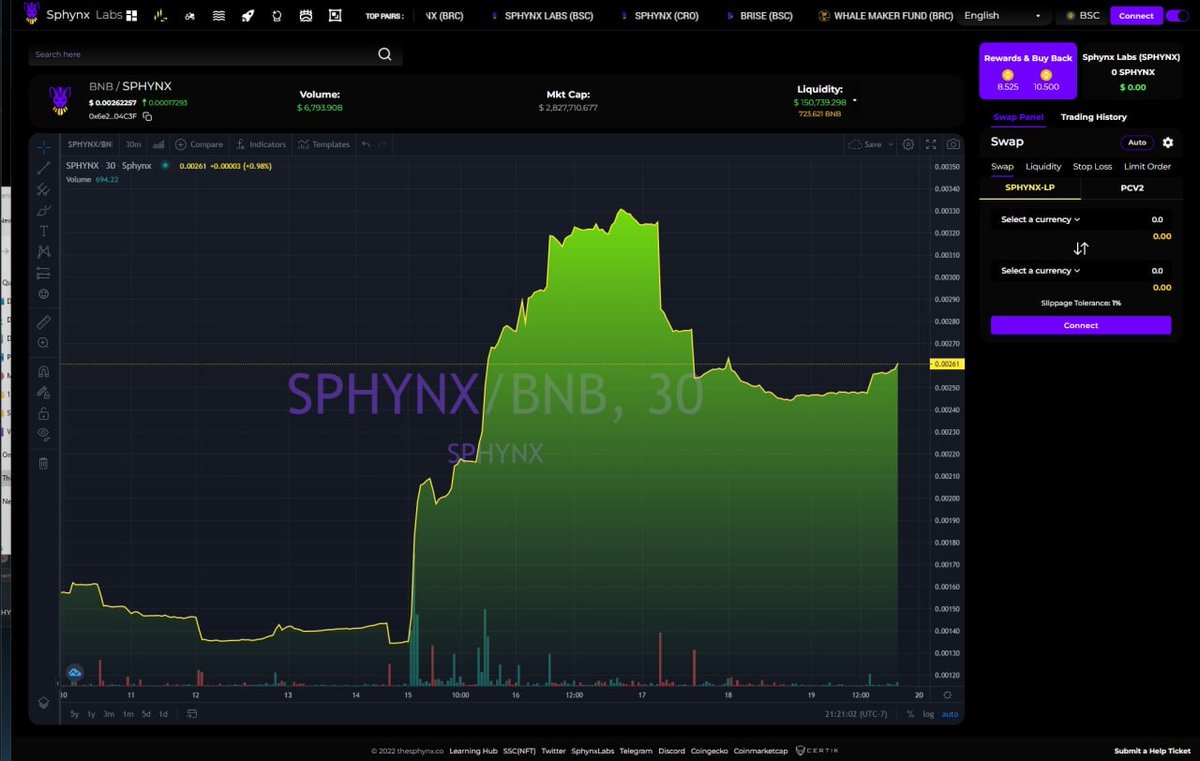This screenshot has width=1200, height=761.
Task: Open the Coingecko footer link
Action: (x=708, y=751)
